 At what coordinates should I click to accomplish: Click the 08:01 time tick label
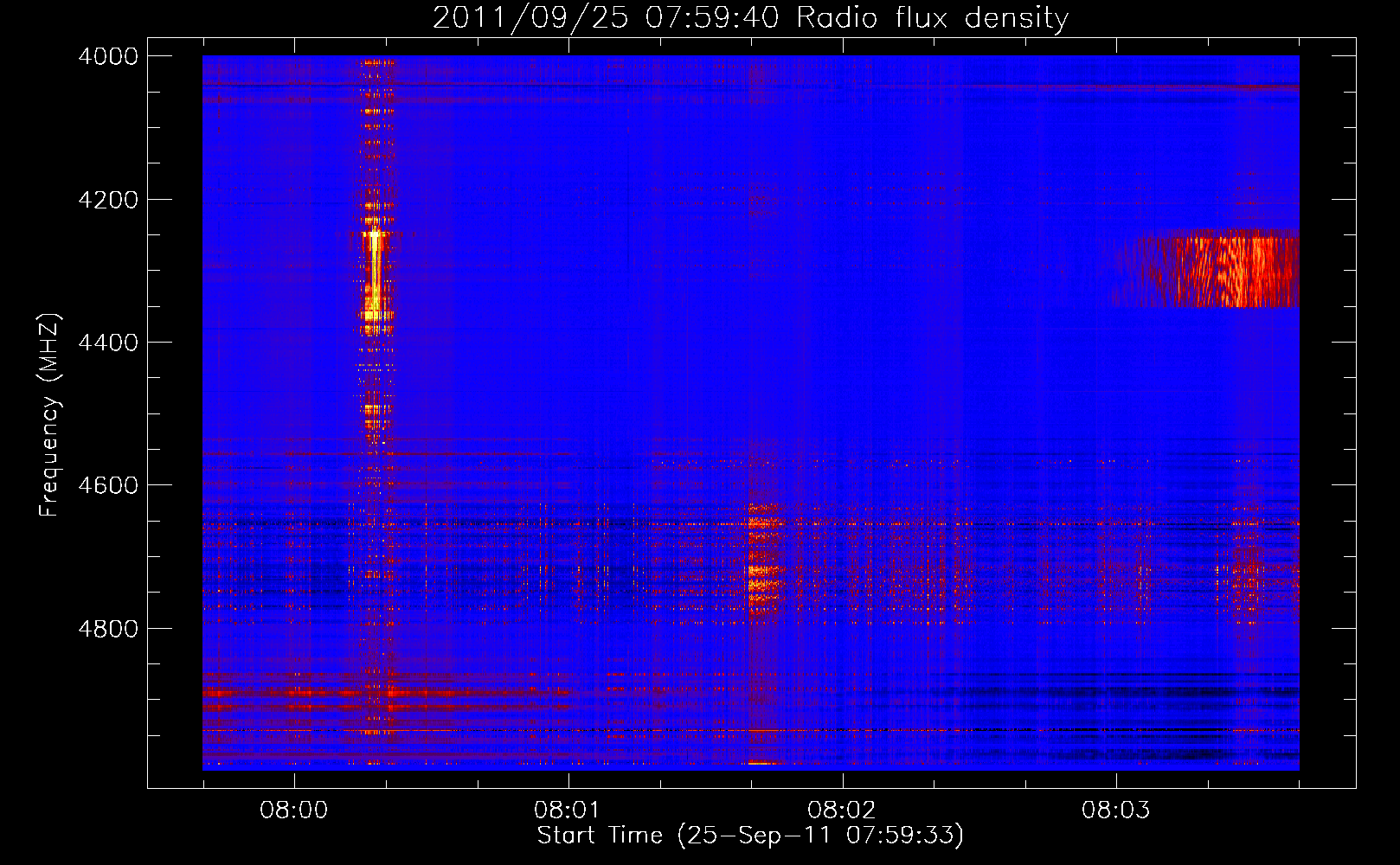coord(568,810)
